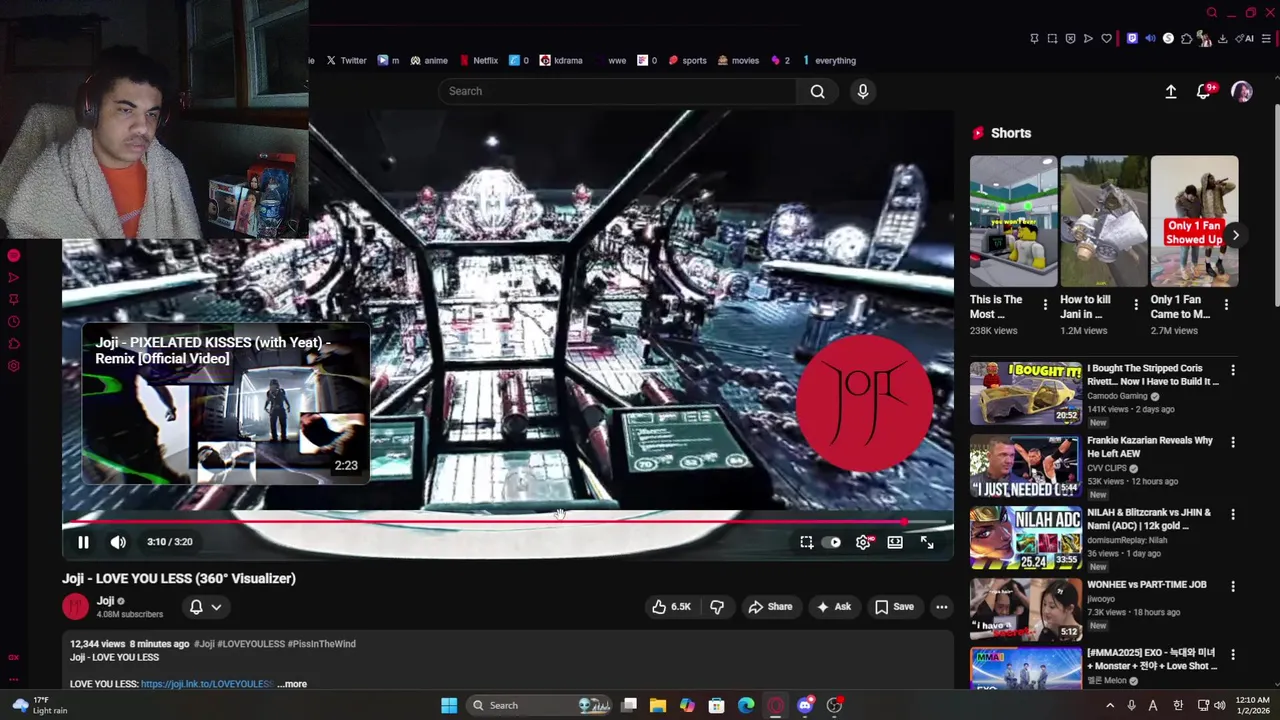Screen dimensions: 1280x720
Task: Open Opera sidebar history clock icon
Action: [x=13, y=322]
